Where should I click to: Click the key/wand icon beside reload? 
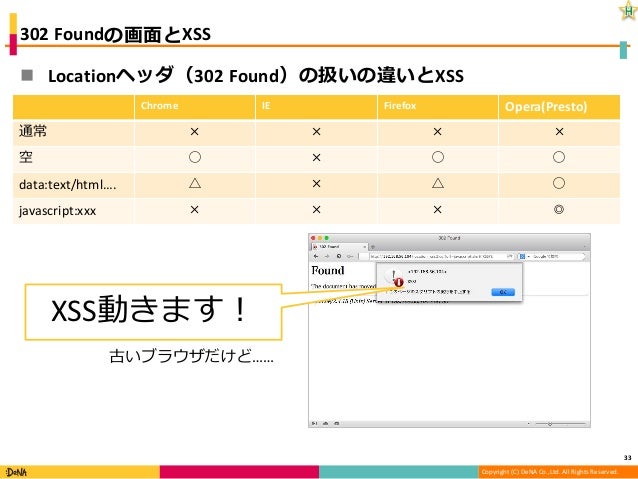[350, 256]
